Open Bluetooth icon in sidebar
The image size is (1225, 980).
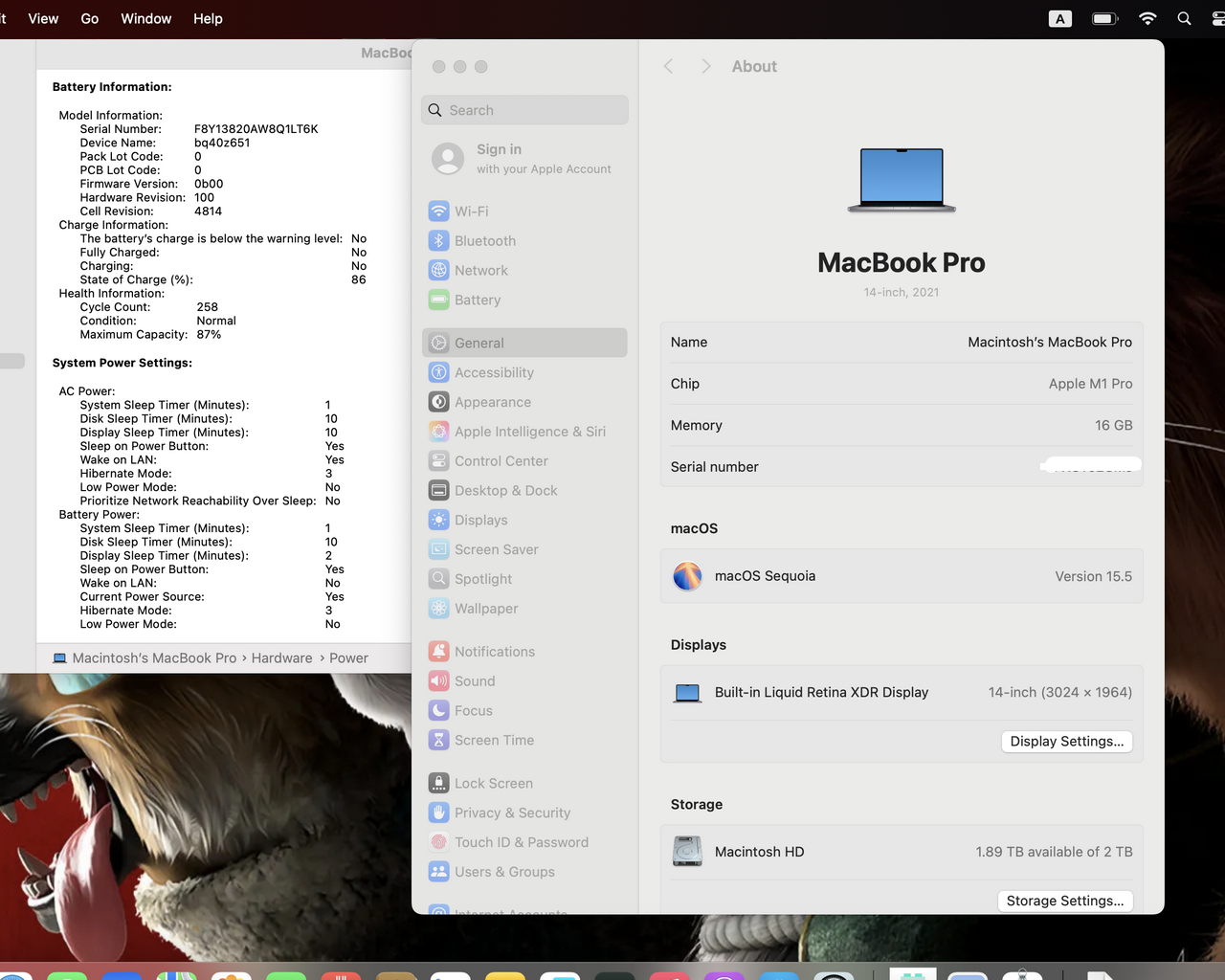[438, 241]
